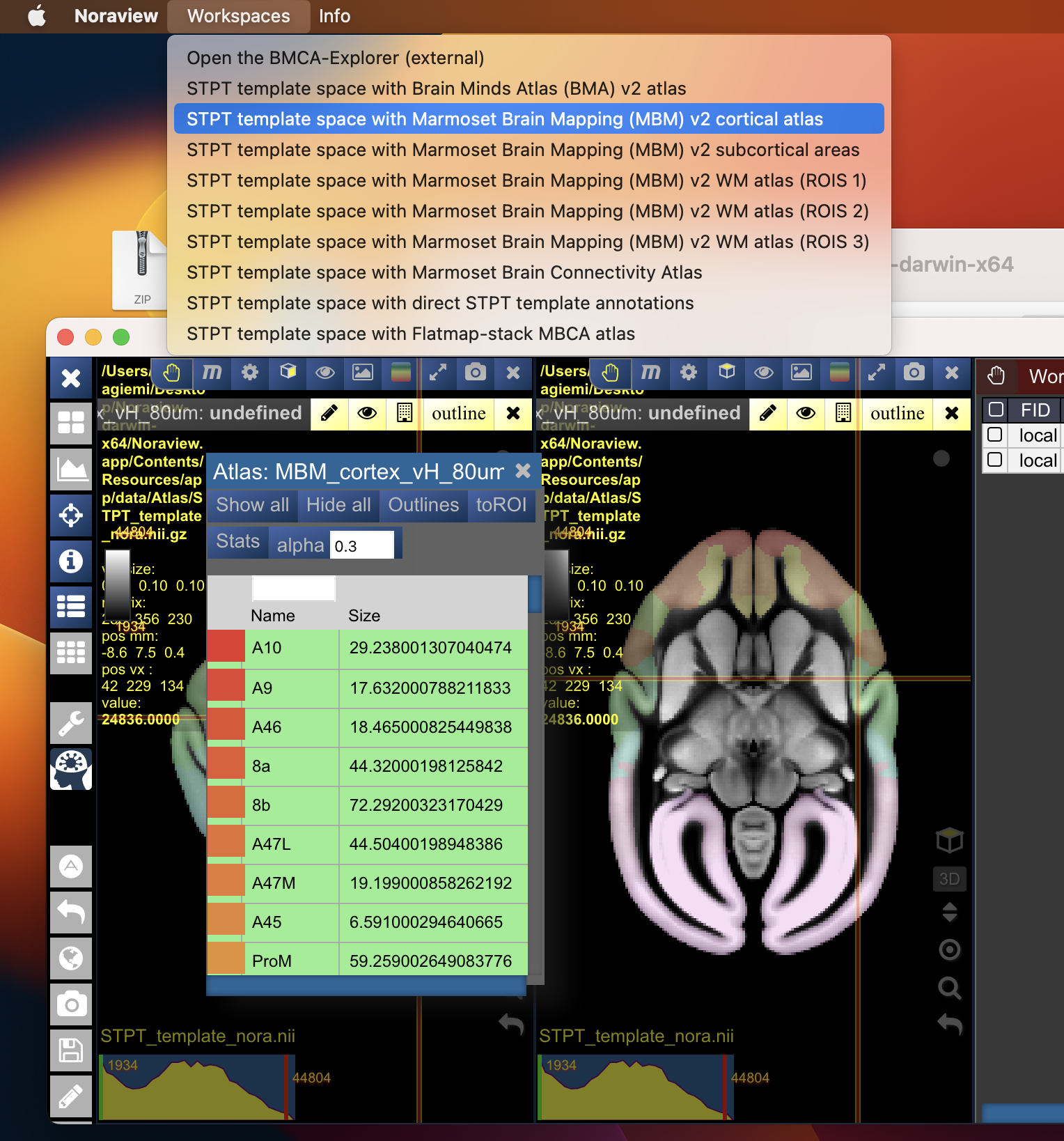Select MBM v2 cortical atlas workspace
The height and width of the screenshot is (1141, 1064).
529,119
